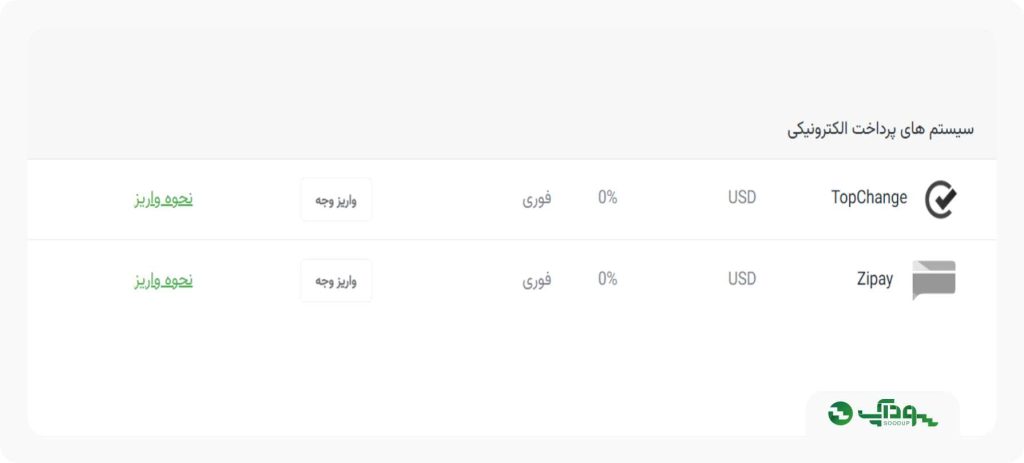Image resolution: width=1024 pixels, height=463 pixels.
Task: Click the TopChange checkmark logo icon
Action: (x=941, y=199)
